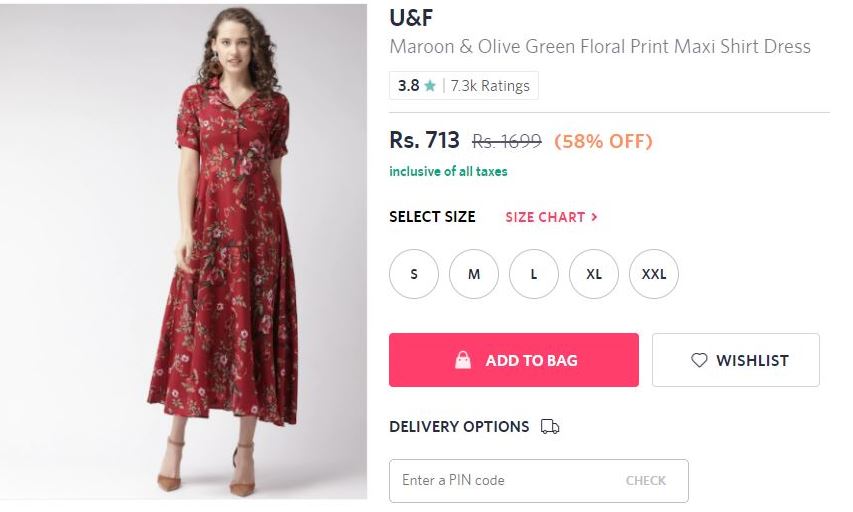Image resolution: width=853 pixels, height=512 pixels.
Task: Click the delivery truck icon
Action: pyautogui.click(x=550, y=427)
